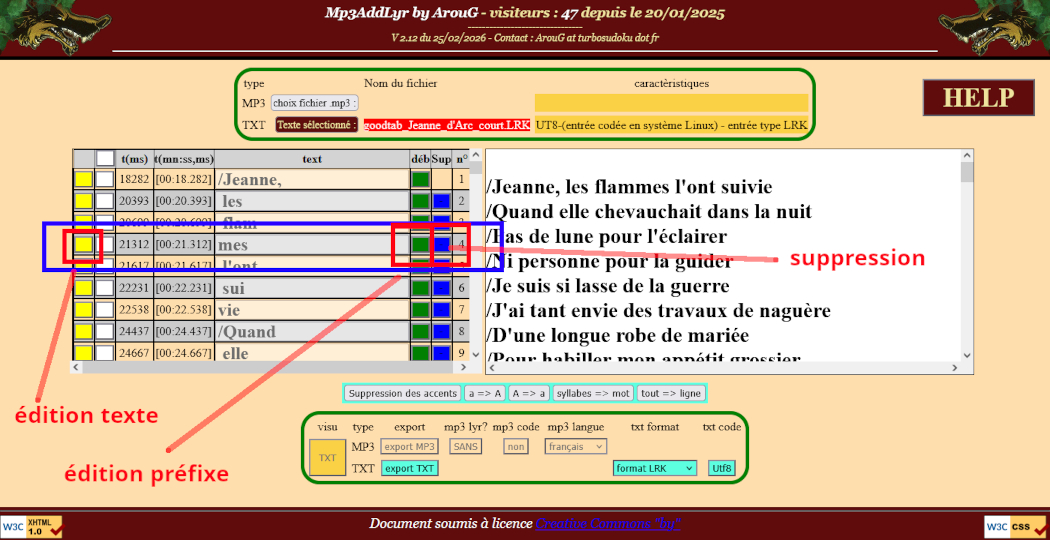Viewport: 1050px width, 540px height.
Task: Click blue Sup delete square for 'les'
Action: tap(441, 201)
